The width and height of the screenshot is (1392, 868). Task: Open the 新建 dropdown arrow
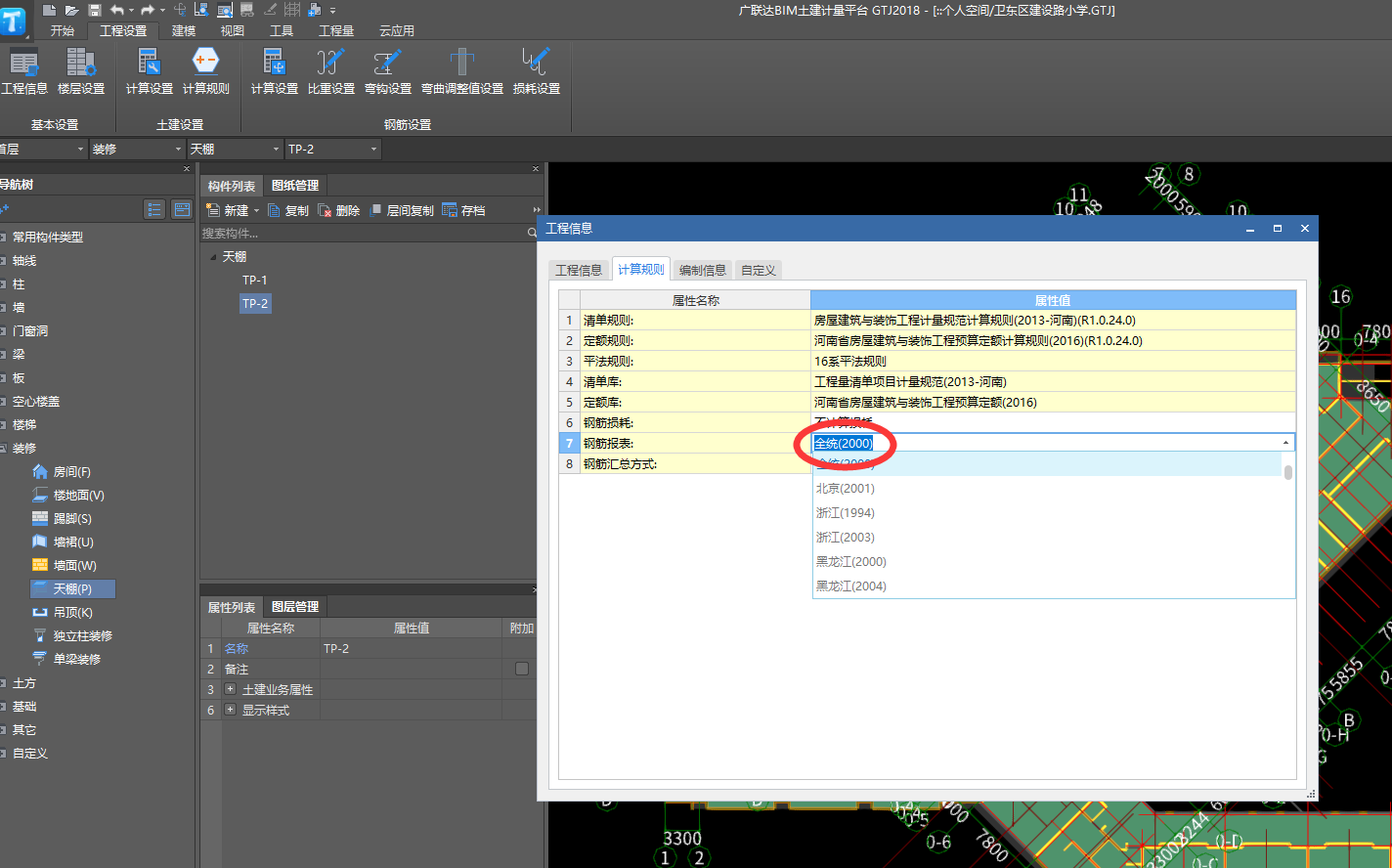point(256,211)
